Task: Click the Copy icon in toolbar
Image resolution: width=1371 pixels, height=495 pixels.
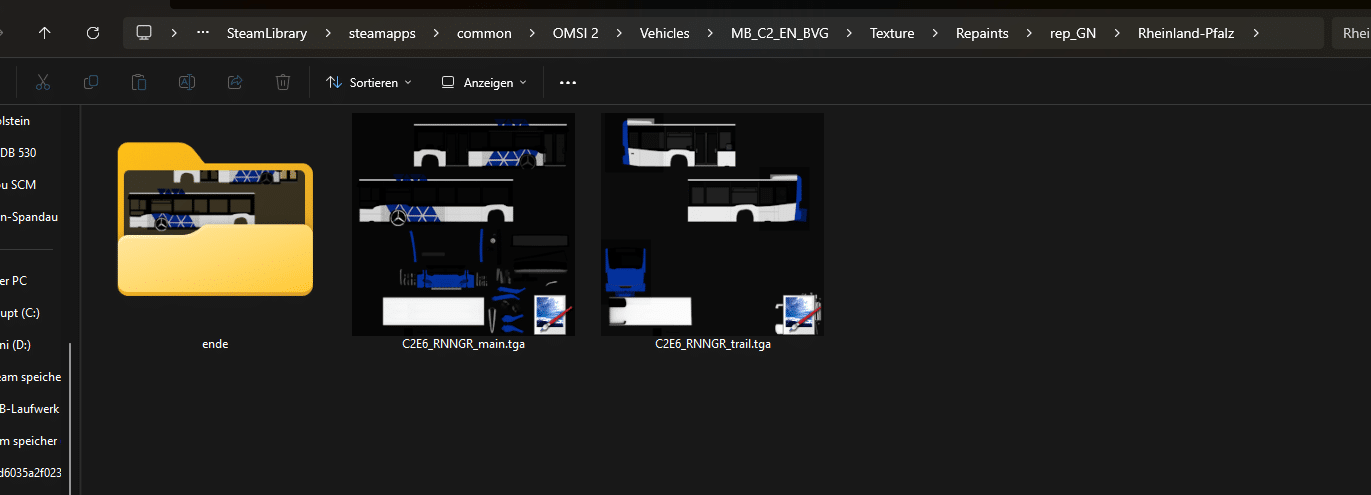Action: tap(91, 82)
